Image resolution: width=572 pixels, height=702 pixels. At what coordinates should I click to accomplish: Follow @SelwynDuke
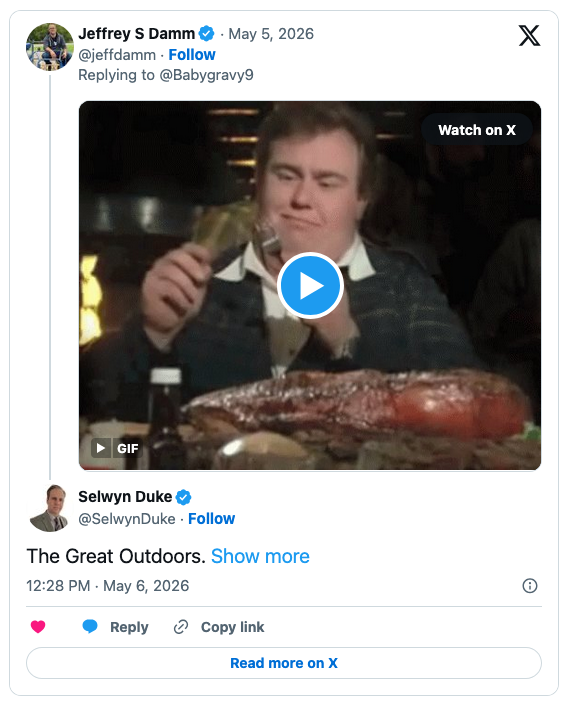pyautogui.click(x=211, y=518)
